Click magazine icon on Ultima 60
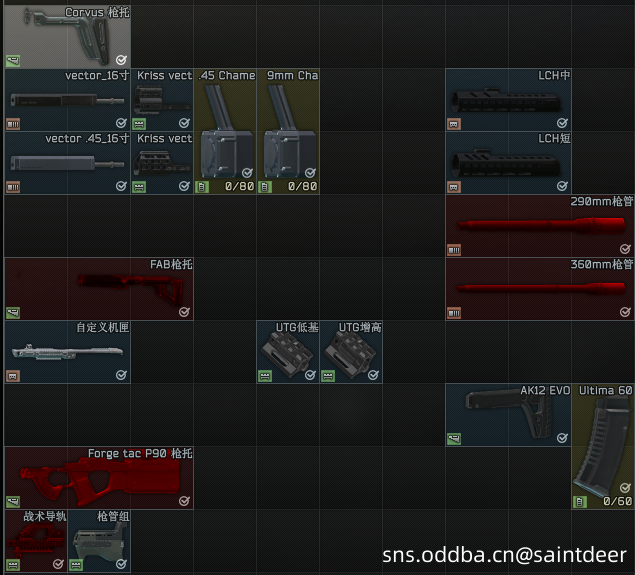This screenshot has width=635, height=575. (x=580, y=502)
